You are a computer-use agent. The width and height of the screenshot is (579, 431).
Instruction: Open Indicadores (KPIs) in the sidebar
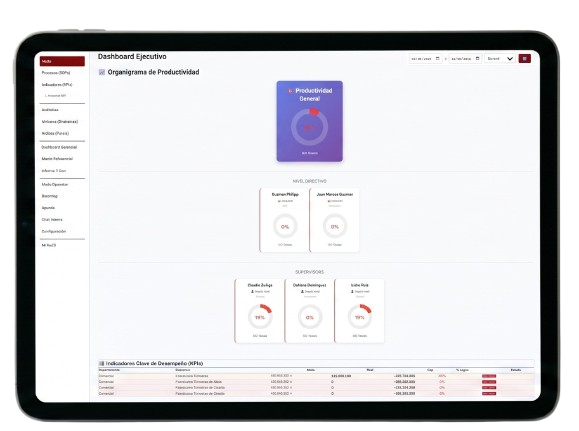(57, 85)
